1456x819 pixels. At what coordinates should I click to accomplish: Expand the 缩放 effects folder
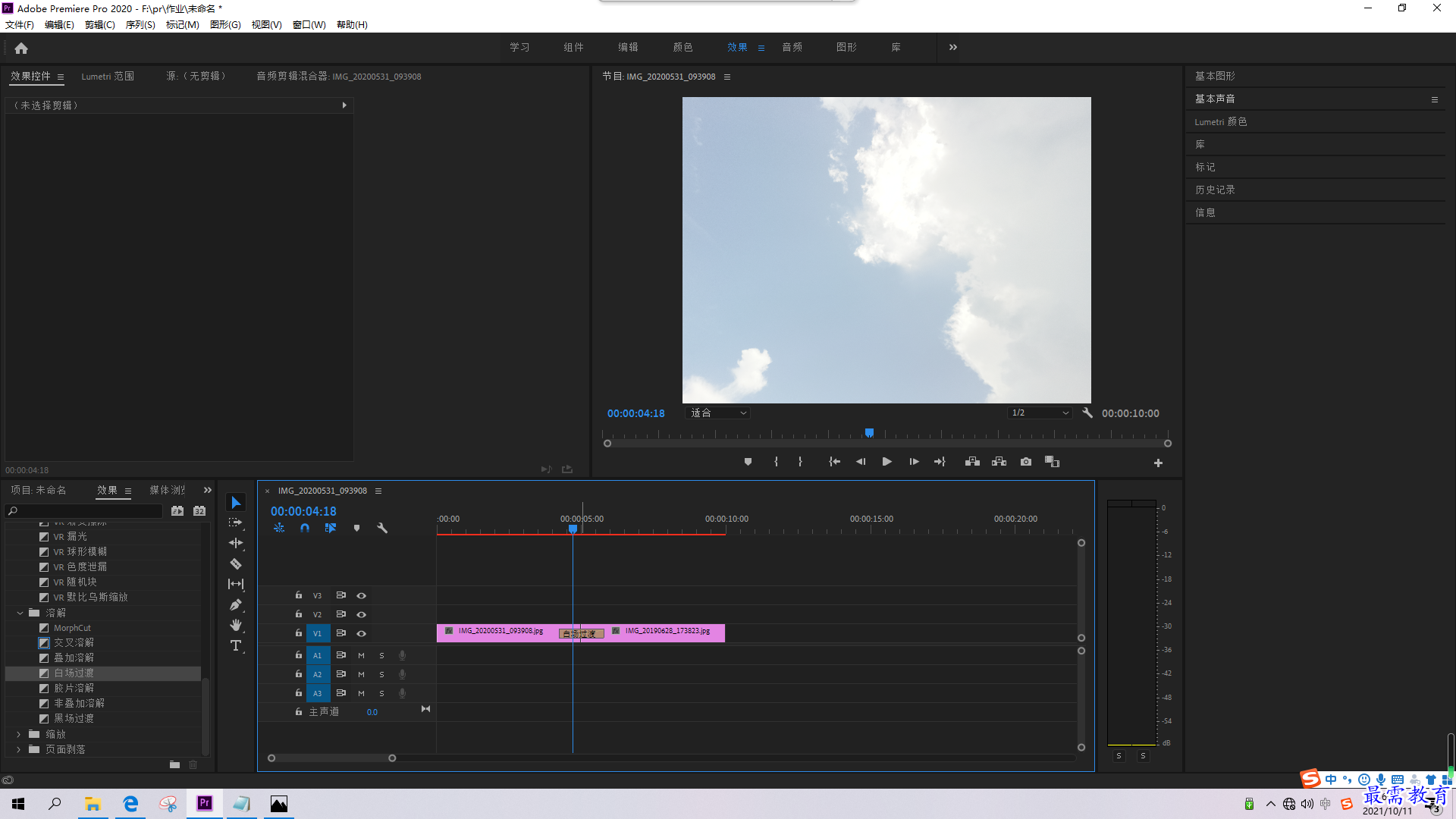coord(19,734)
